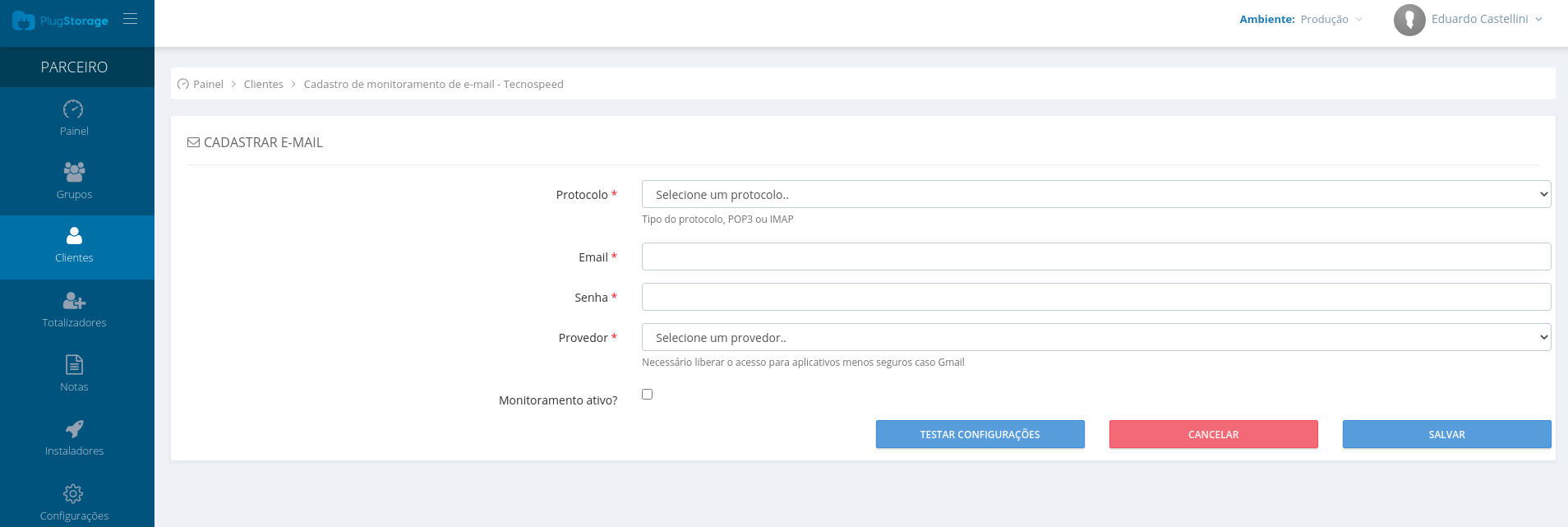
Task: Toggle the hamburger sidebar menu icon
Action: (x=130, y=18)
